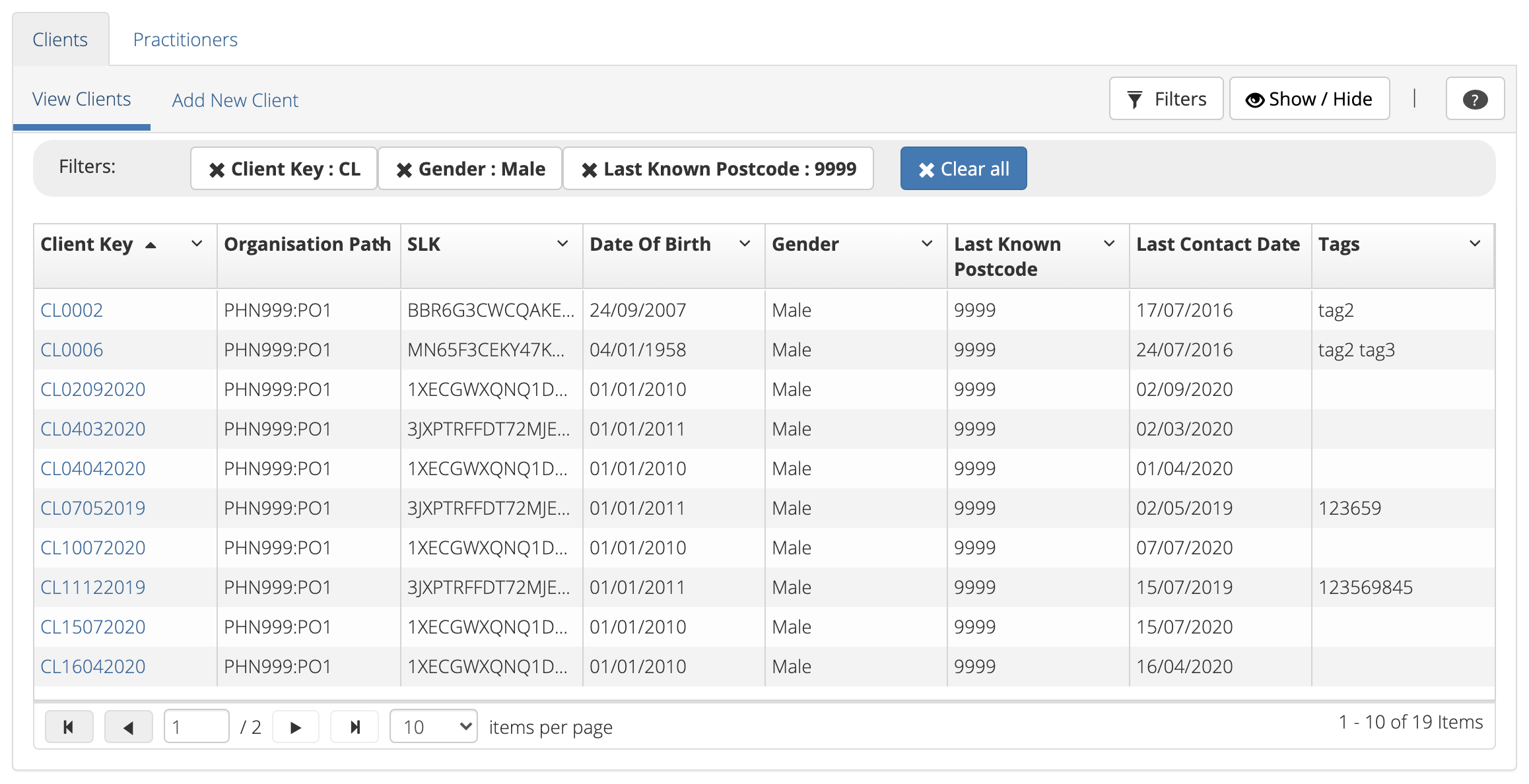Remove the Last Known Postcode : 9999 filter

(718, 169)
